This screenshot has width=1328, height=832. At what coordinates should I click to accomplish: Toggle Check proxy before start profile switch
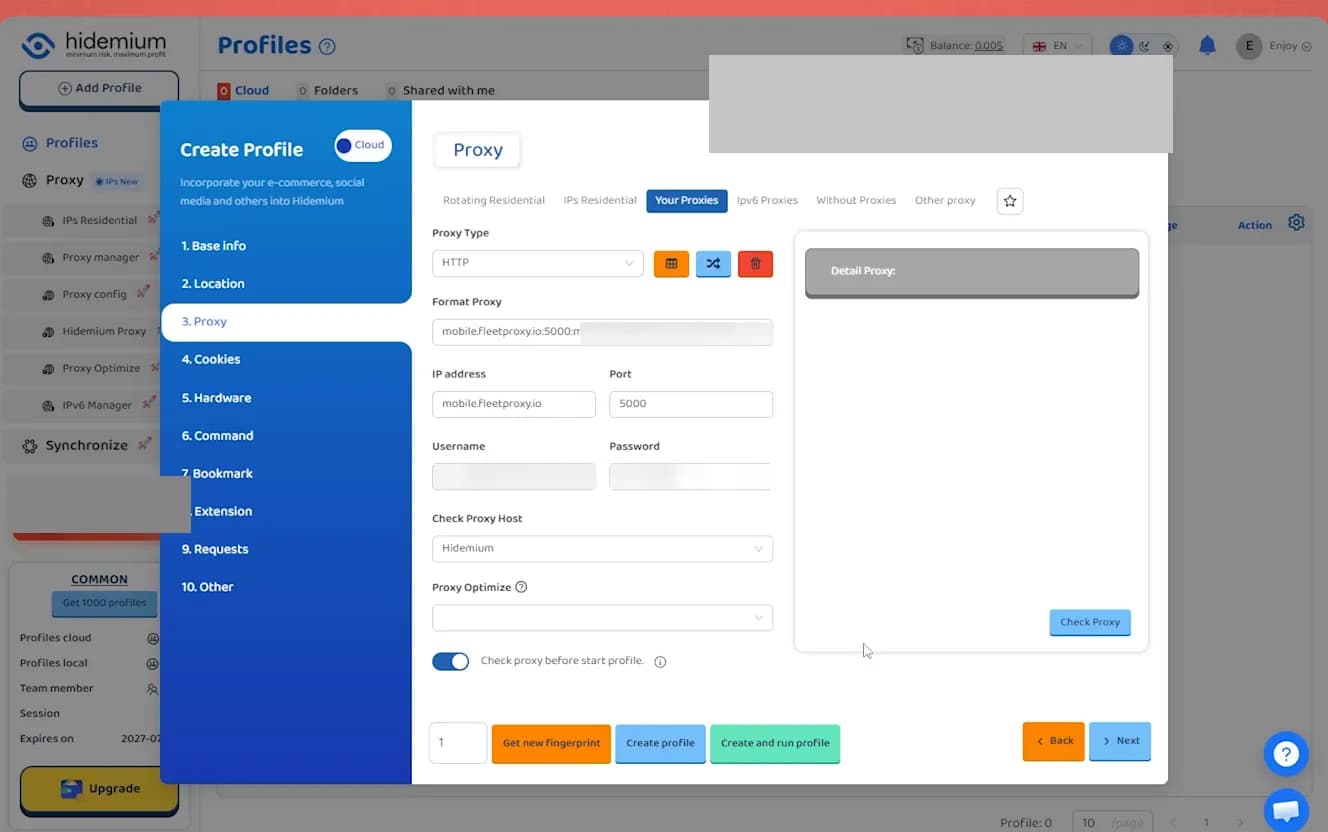[x=450, y=662]
